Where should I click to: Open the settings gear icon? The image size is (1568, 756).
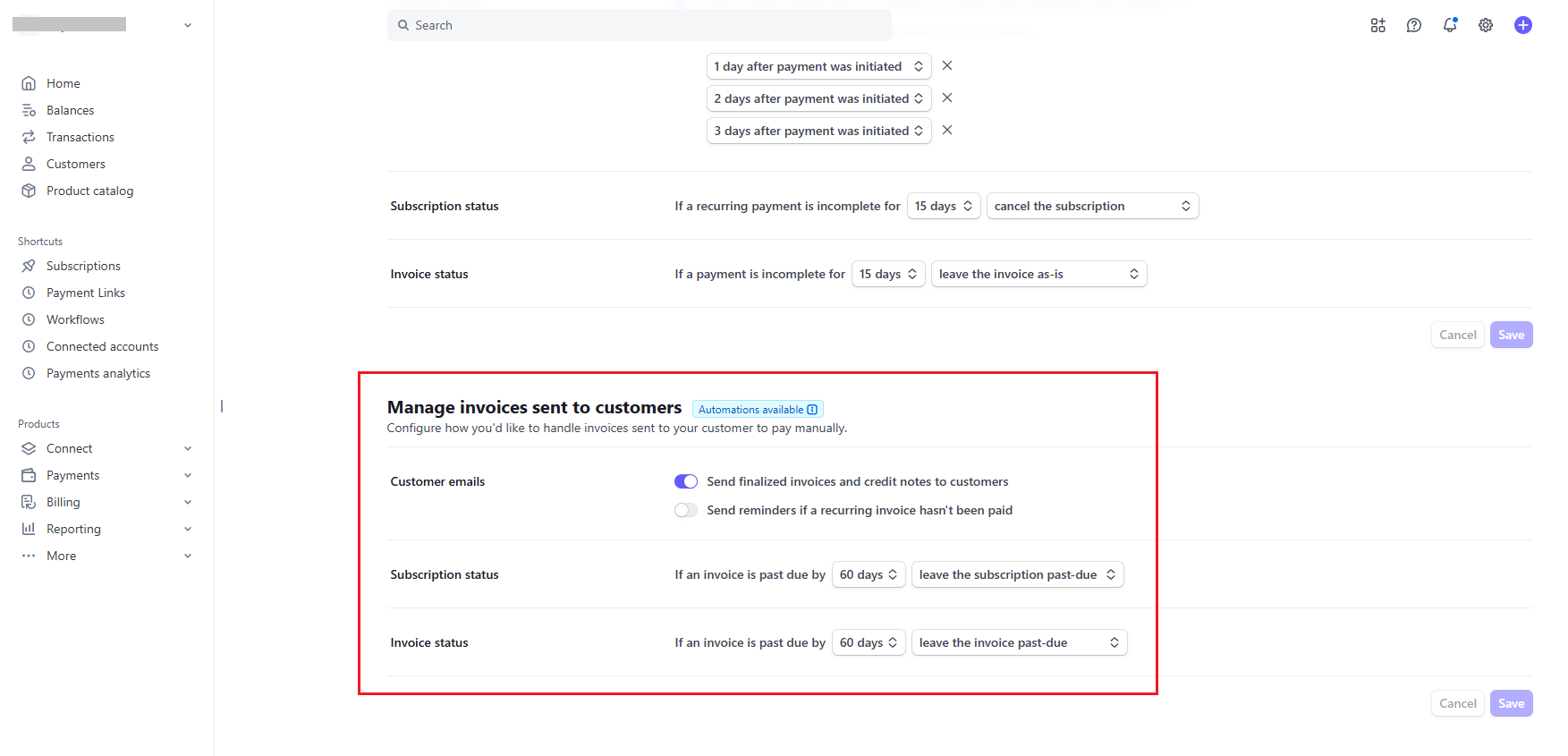pos(1486,25)
